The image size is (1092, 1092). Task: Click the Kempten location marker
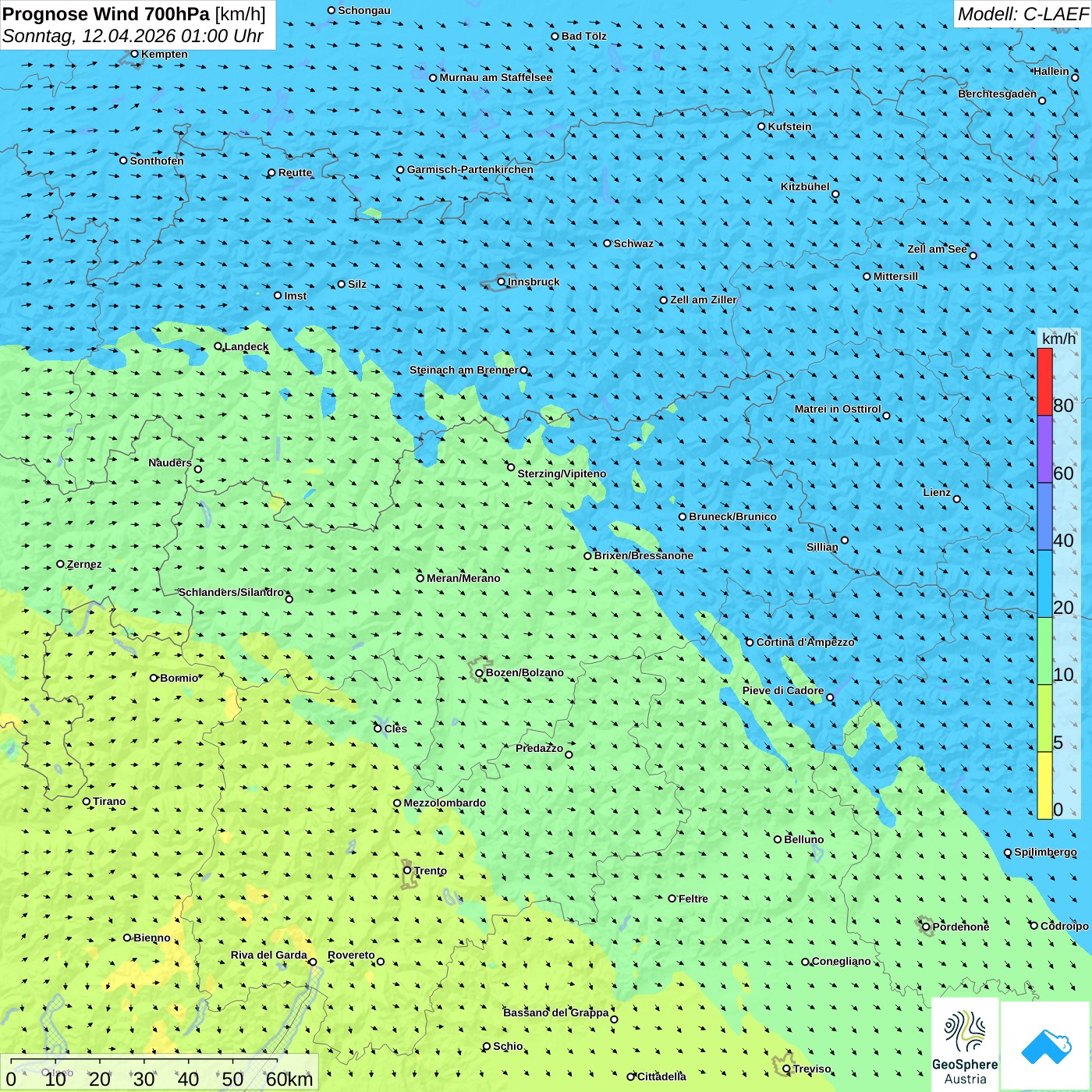click(x=135, y=54)
